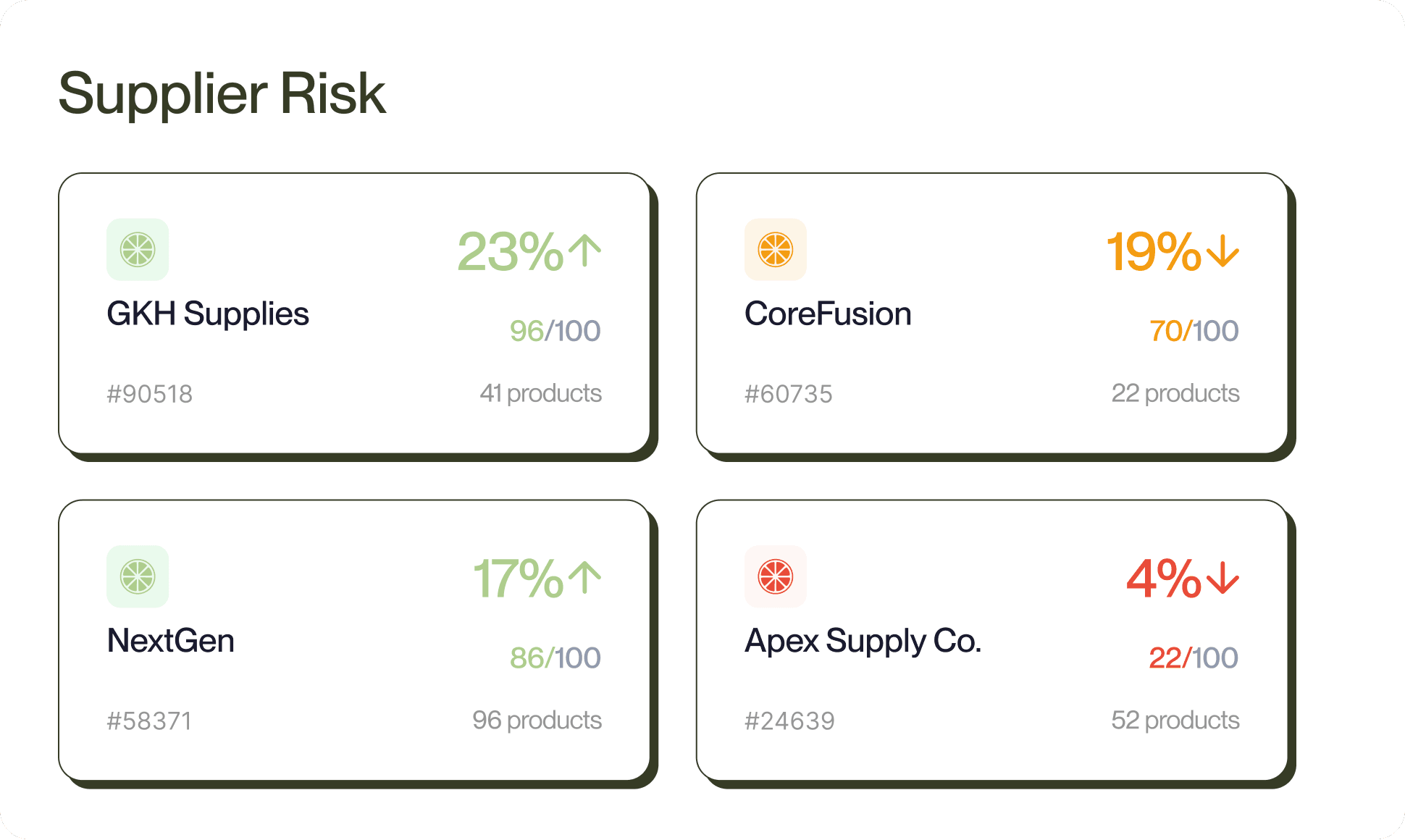Select the orange citrus icon for CoreFusion
Image resolution: width=1405 pixels, height=840 pixels.
(x=775, y=249)
